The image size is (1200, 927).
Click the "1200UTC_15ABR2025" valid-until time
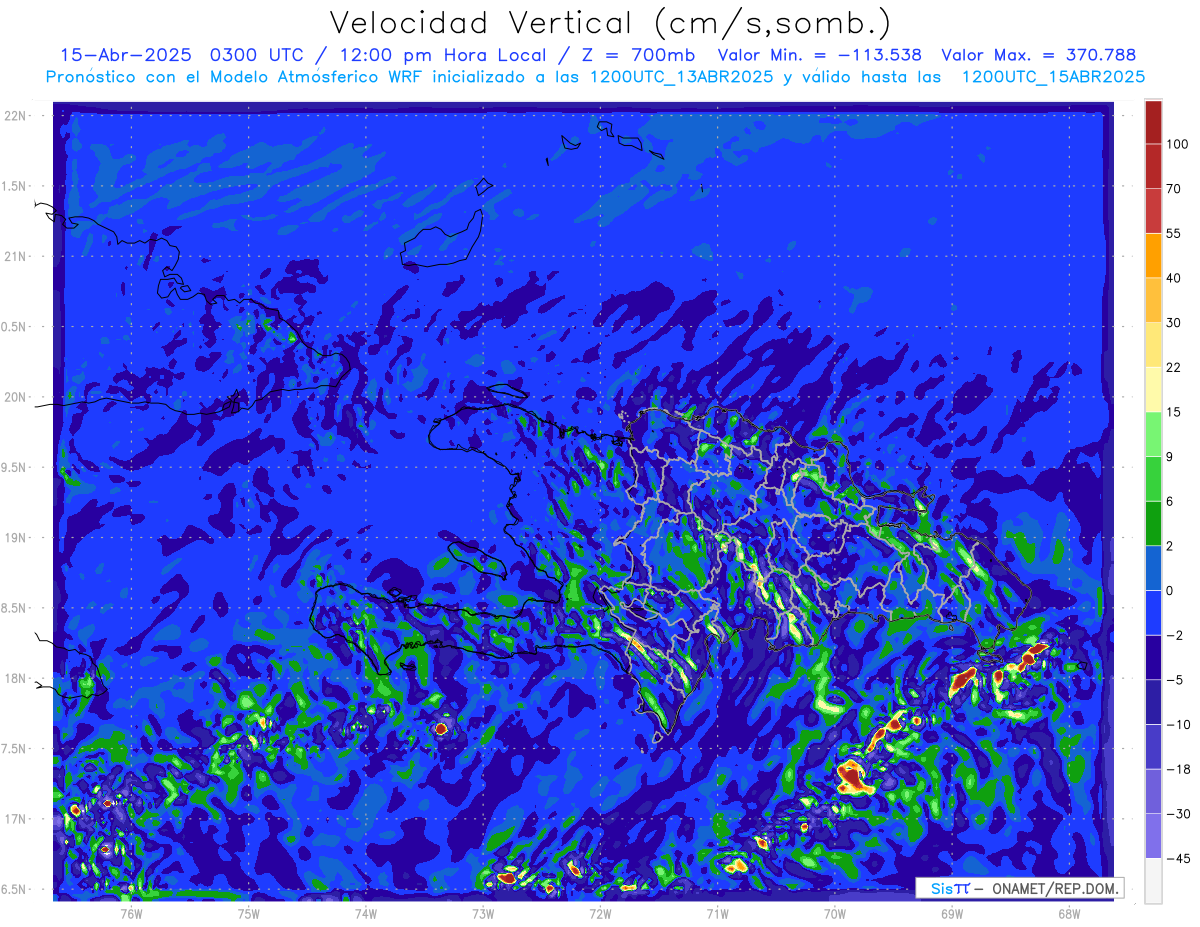click(x=1053, y=77)
